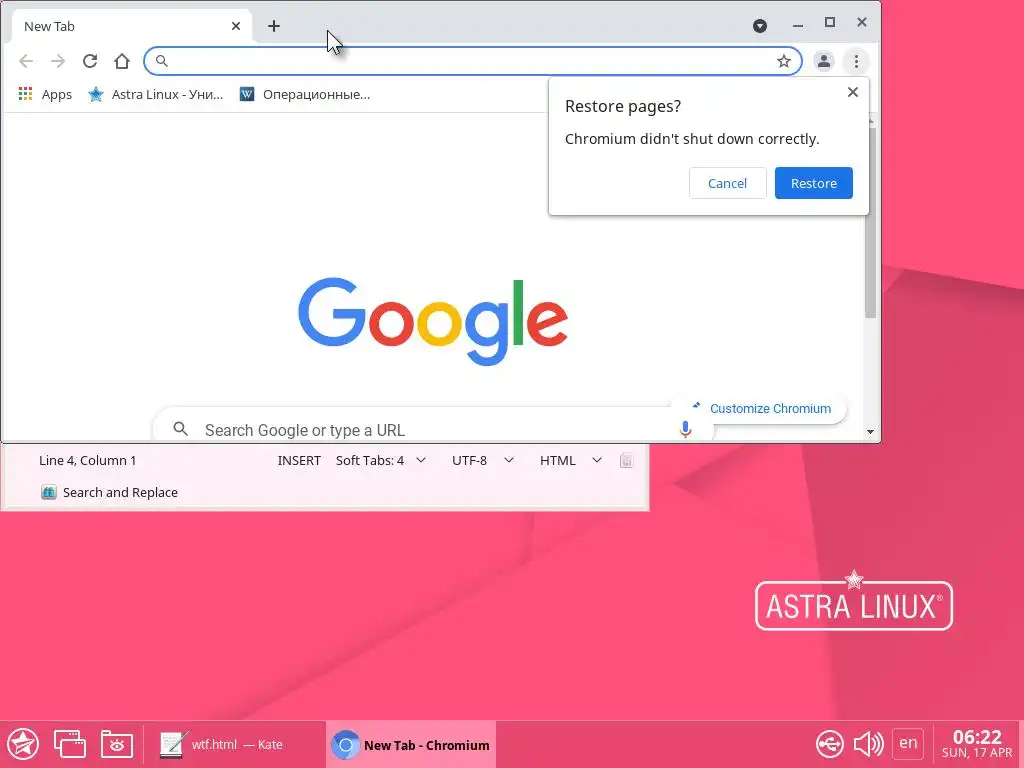Screen dimensions: 1024x768
Task: Switch keyboard layout with en indicator
Action: (x=908, y=743)
